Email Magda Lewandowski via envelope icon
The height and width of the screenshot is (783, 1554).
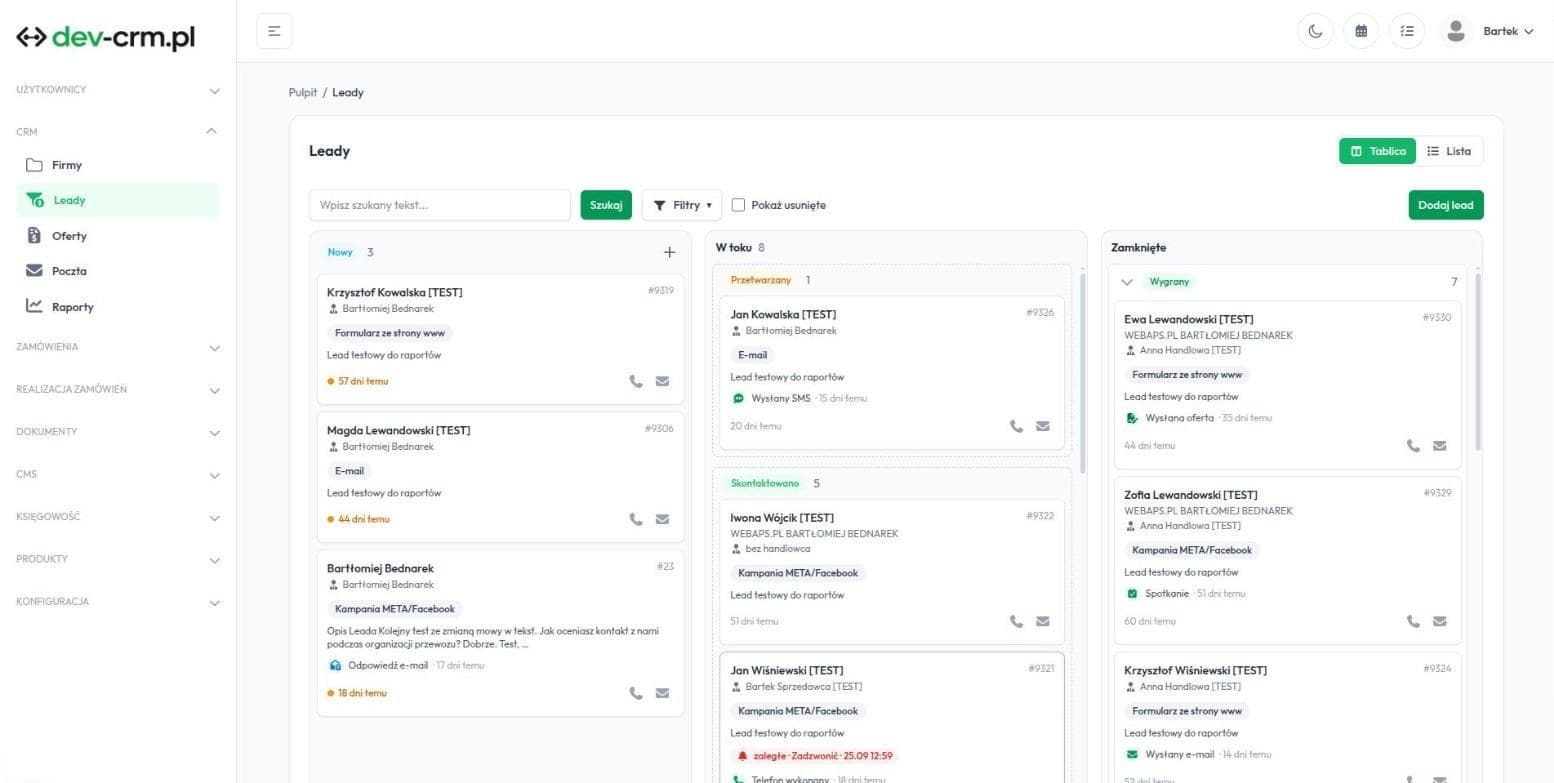pos(662,519)
